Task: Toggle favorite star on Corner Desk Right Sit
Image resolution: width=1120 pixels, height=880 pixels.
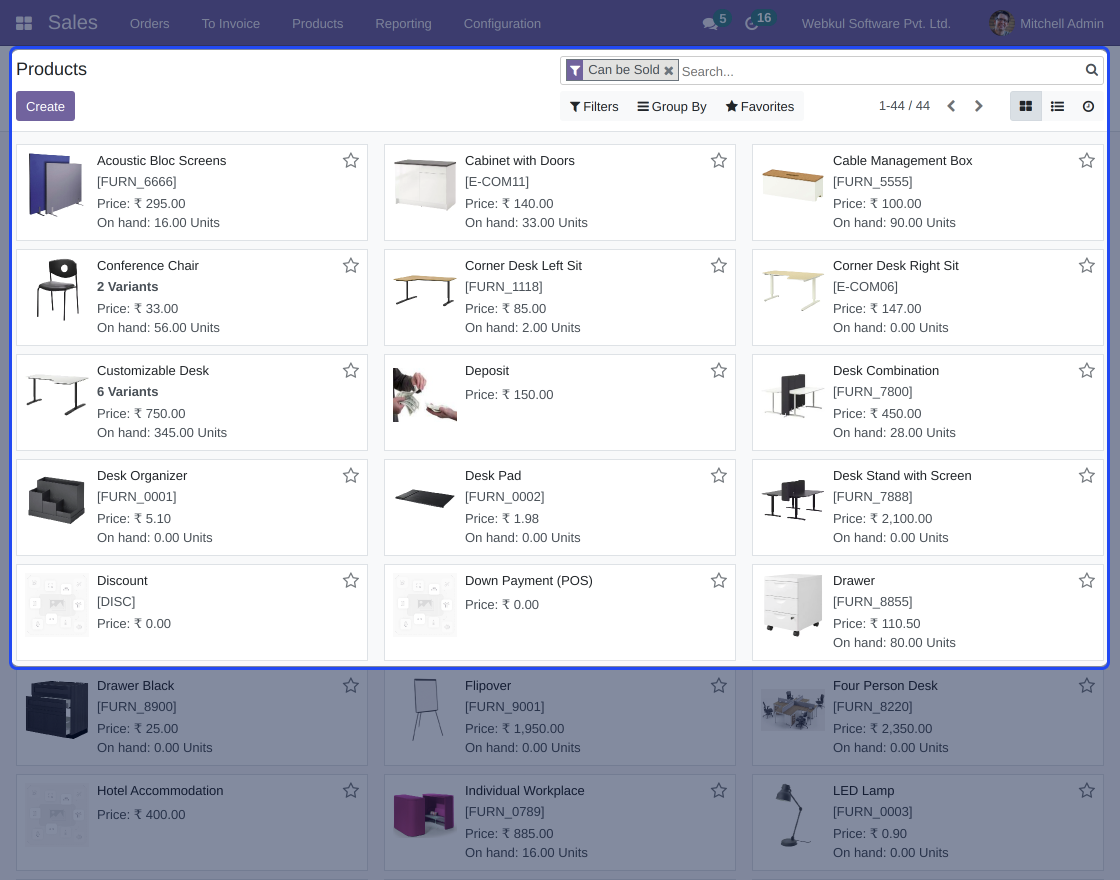Action: (1086, 266)
